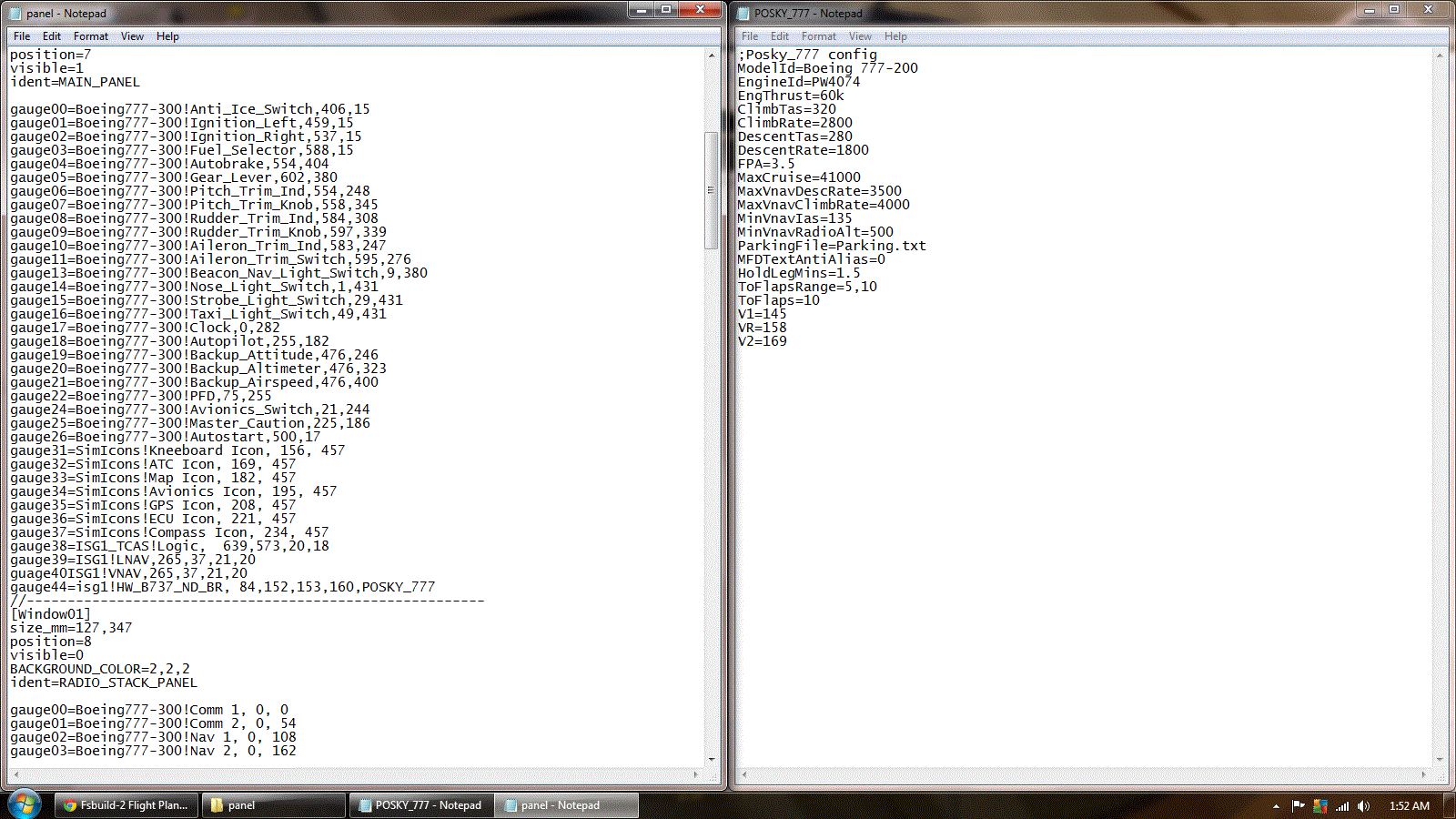Image resolution: width=1456 pixels, height=819 pixels.
Task: Open Edit menu in panel Notepad
Action: point(52,36)
